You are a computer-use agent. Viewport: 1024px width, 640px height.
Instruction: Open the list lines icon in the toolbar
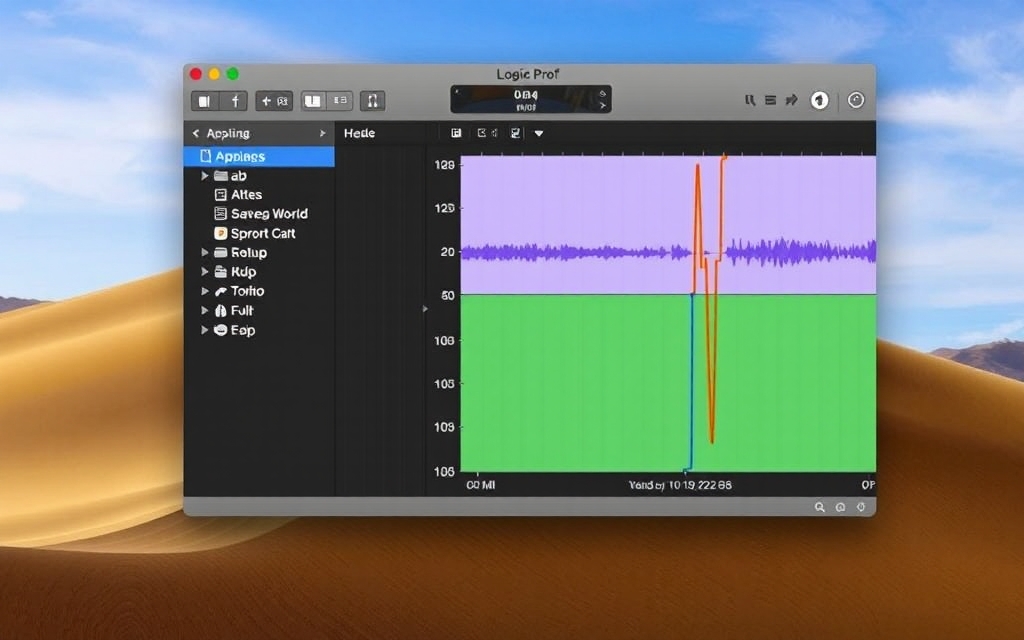[771, 100]
